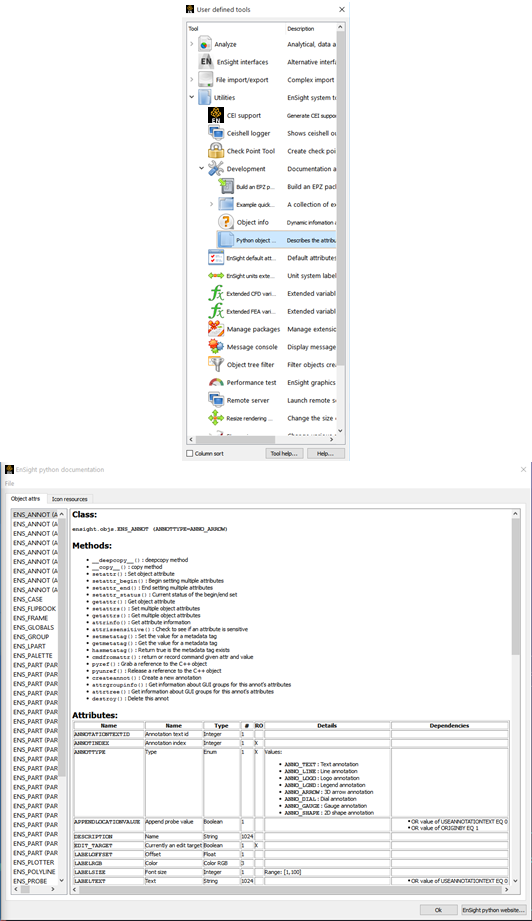
Task: Click the EDIT_TARGET attribute cell
Action: [x=109, y=845]
